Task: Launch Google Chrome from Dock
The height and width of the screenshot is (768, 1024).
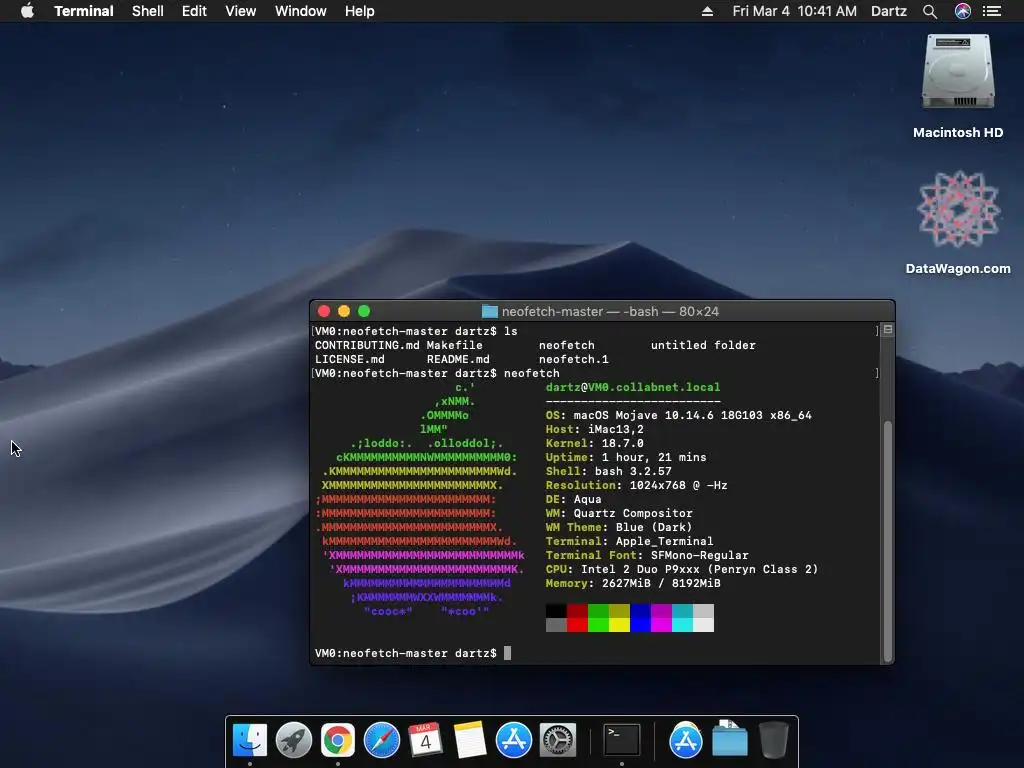Action: click(338, 740)
